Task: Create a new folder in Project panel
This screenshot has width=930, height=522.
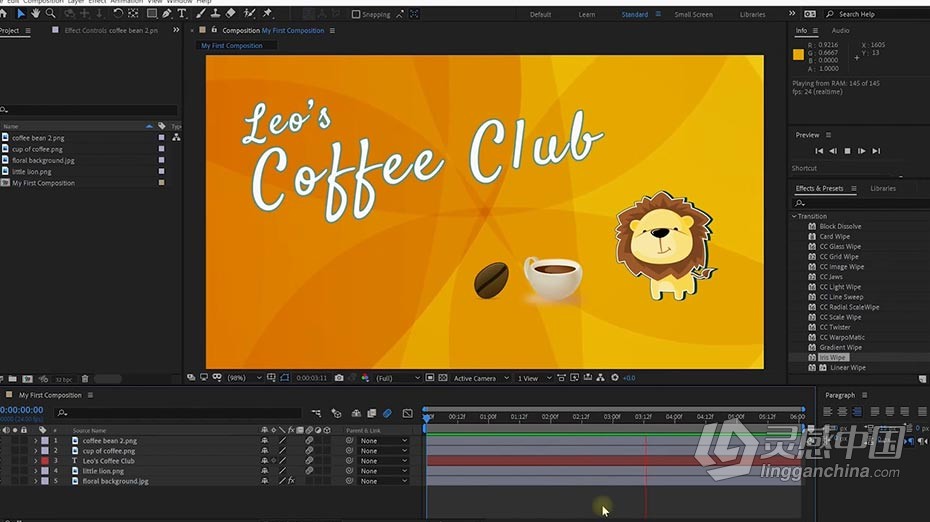Action: 12,379
